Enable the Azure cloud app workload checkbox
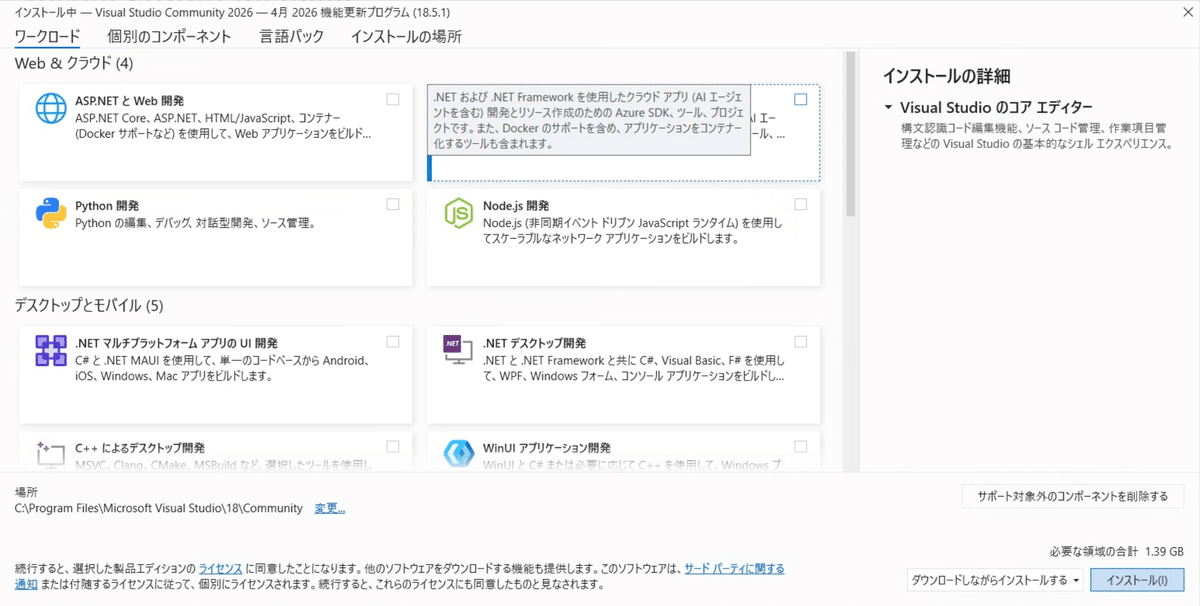 coord(801,99)
